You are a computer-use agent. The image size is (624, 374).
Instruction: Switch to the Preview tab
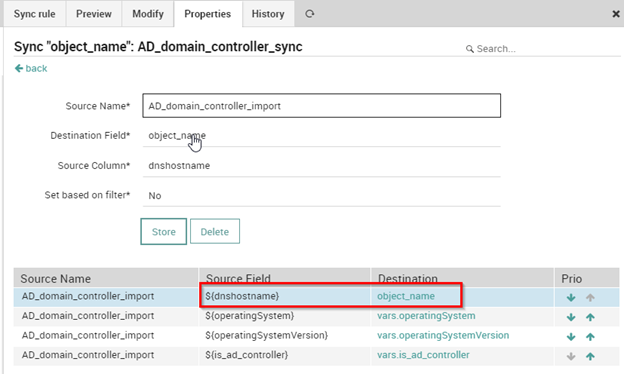coord(94,14)
